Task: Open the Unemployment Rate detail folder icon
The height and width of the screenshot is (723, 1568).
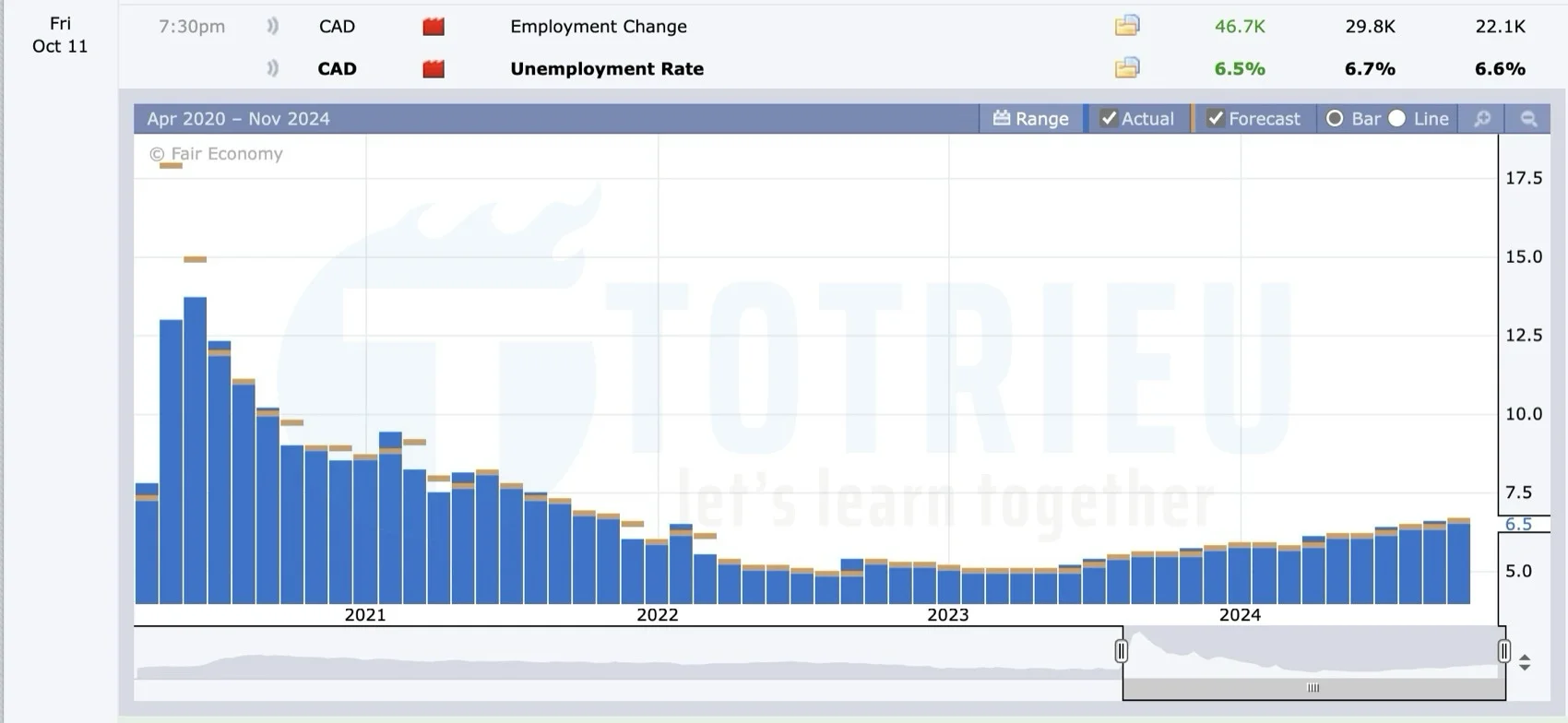Action: pos(1127,68)
